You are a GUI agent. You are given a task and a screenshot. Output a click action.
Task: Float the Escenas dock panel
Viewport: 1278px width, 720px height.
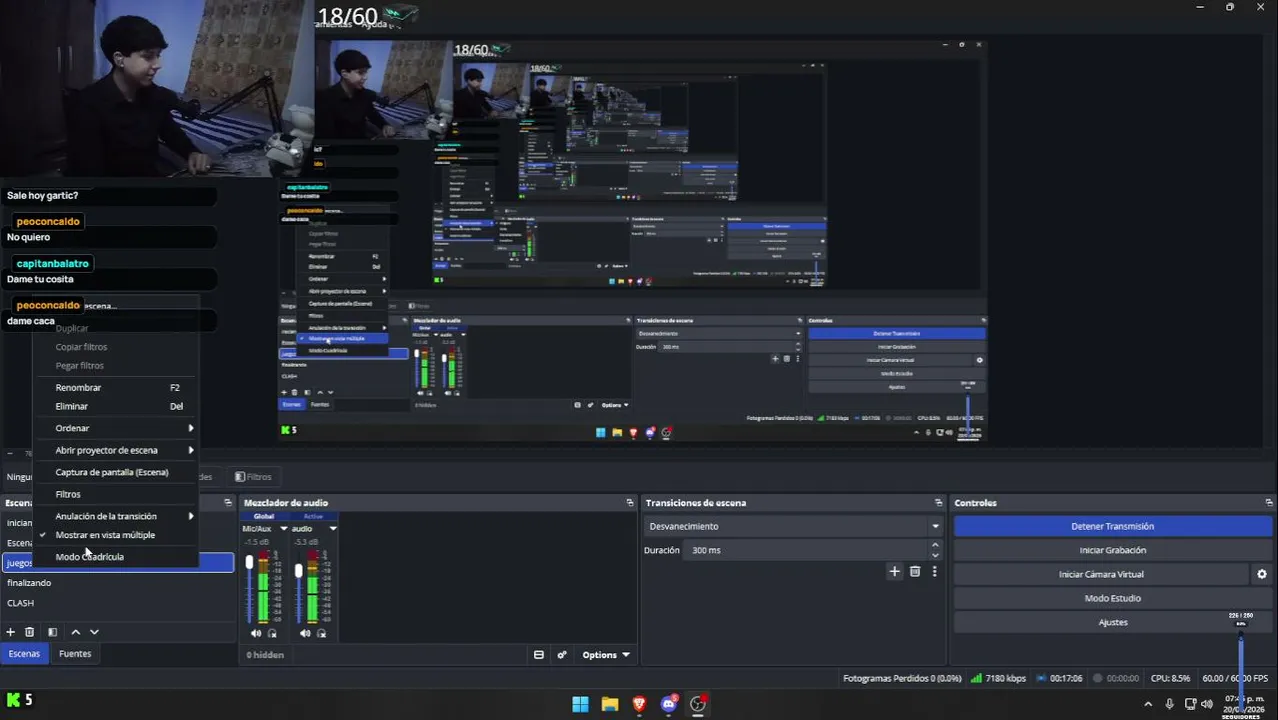228,503
